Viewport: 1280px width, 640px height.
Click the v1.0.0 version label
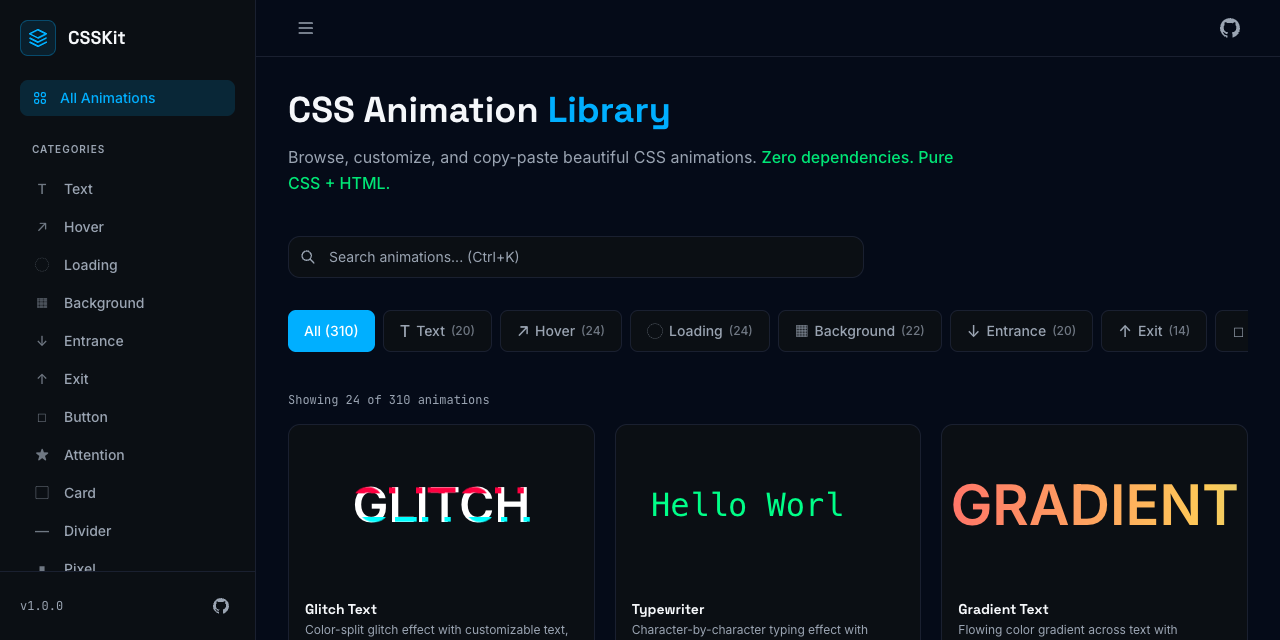[x=42, y=606]
